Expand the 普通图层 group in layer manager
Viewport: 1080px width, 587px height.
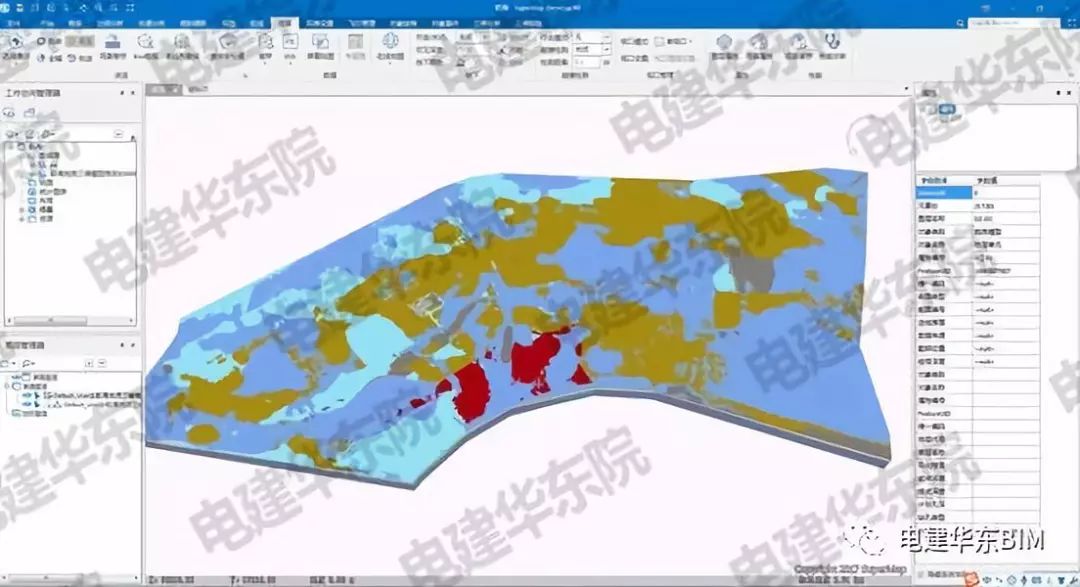tap(8, 387)
